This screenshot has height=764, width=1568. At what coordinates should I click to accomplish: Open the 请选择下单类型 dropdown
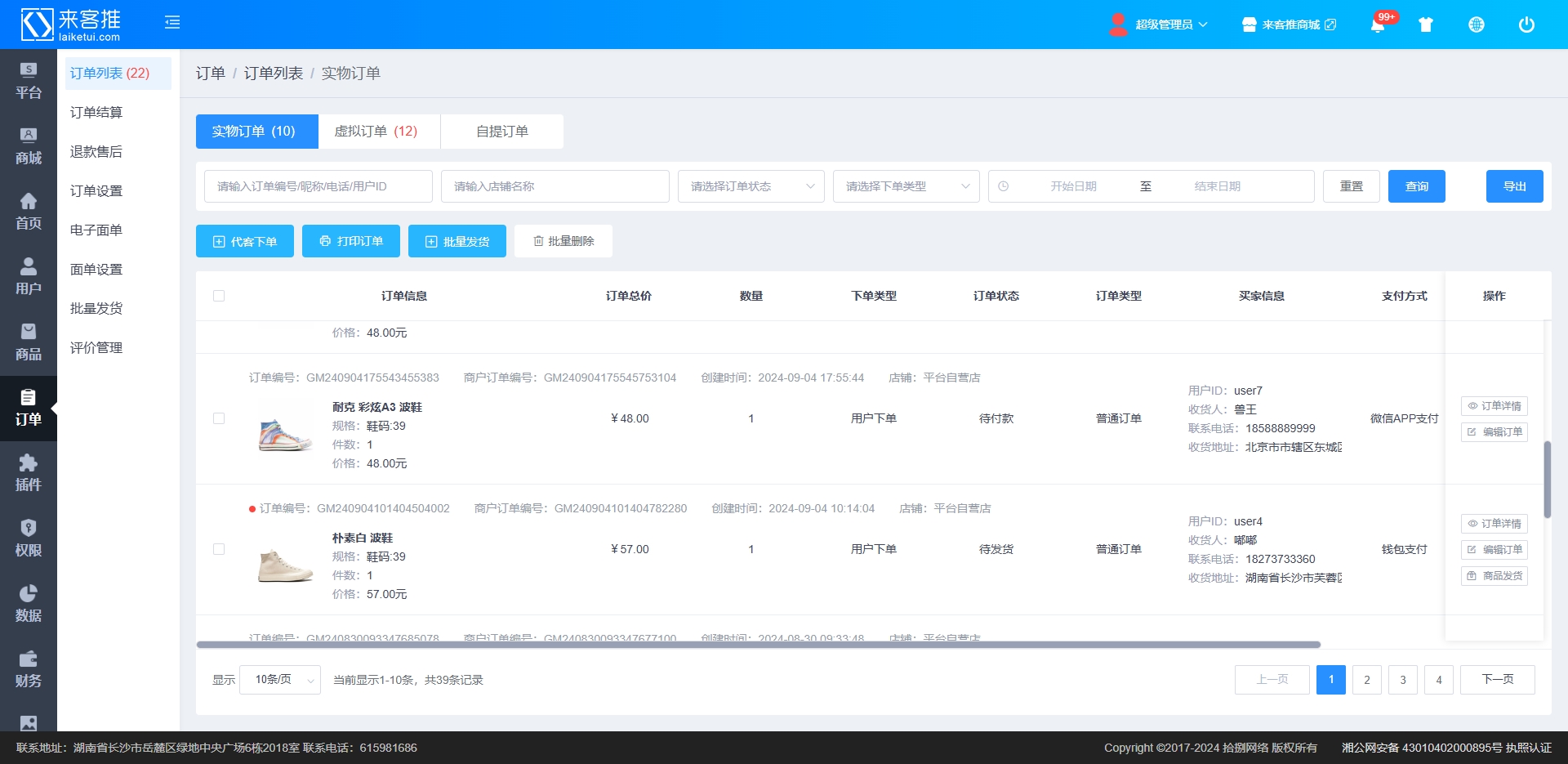(906, 186)
